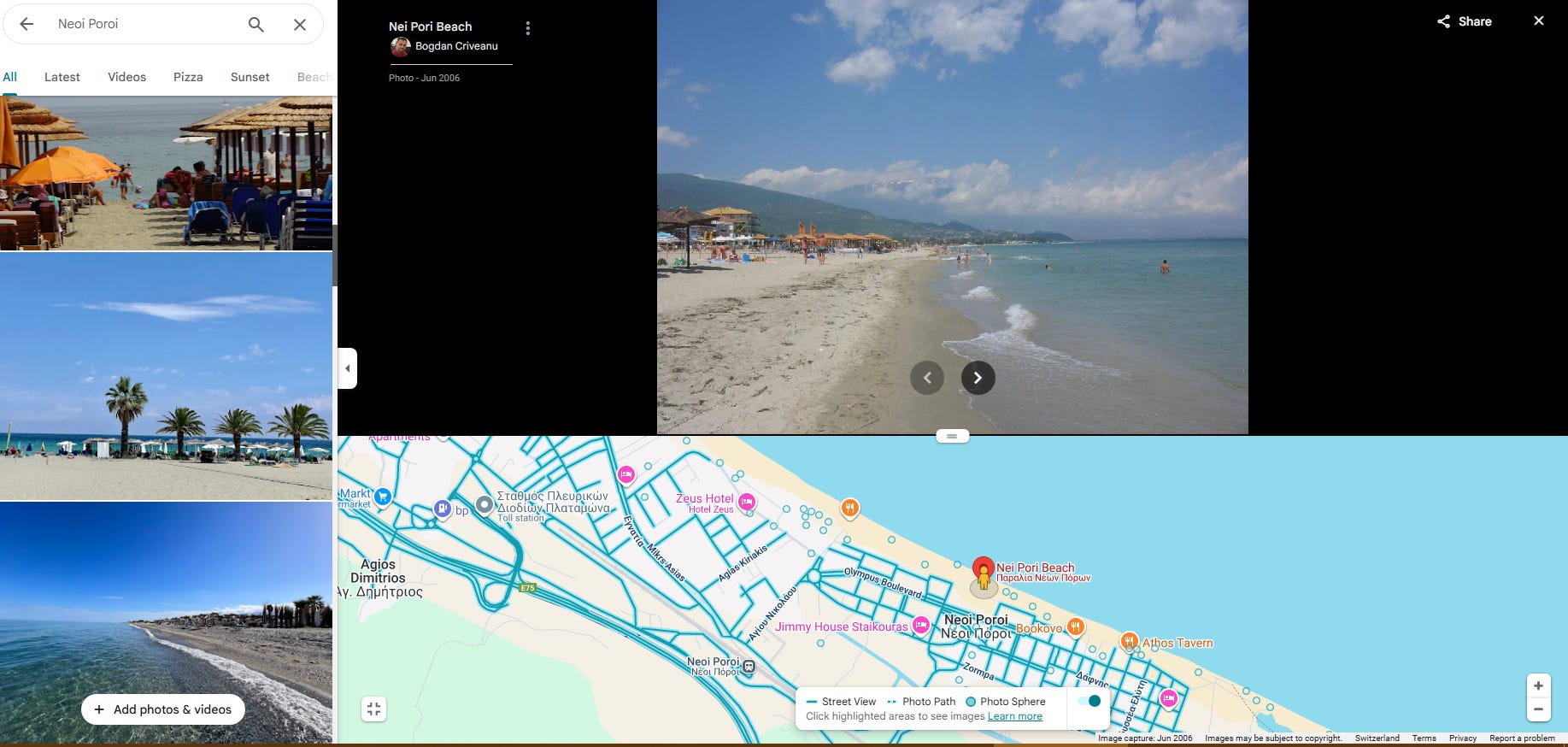Image resolution: width=1568 pixels, height=747 pixels.
Task: Click the red Nei Pori Beach pin
Action: (x=984, y=568)
